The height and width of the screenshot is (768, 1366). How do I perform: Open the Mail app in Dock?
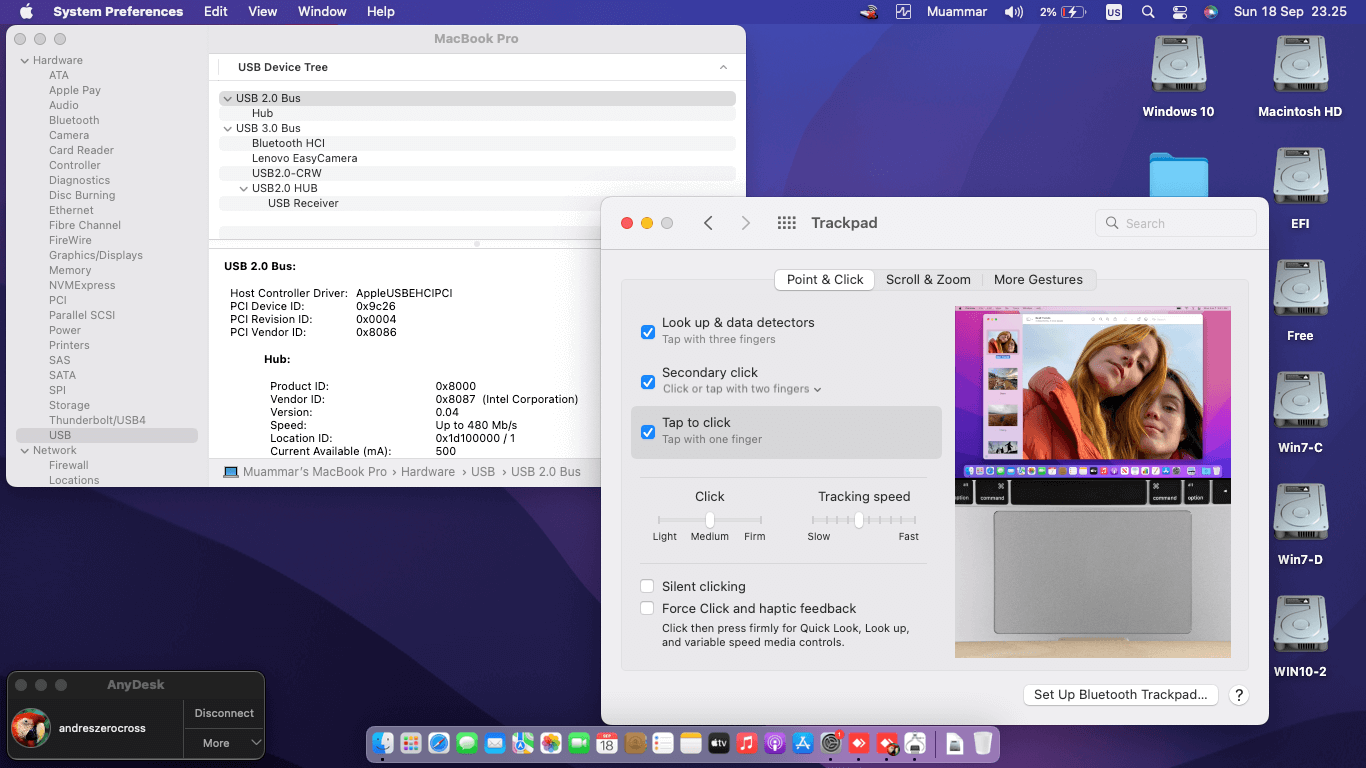click(494, 743)
